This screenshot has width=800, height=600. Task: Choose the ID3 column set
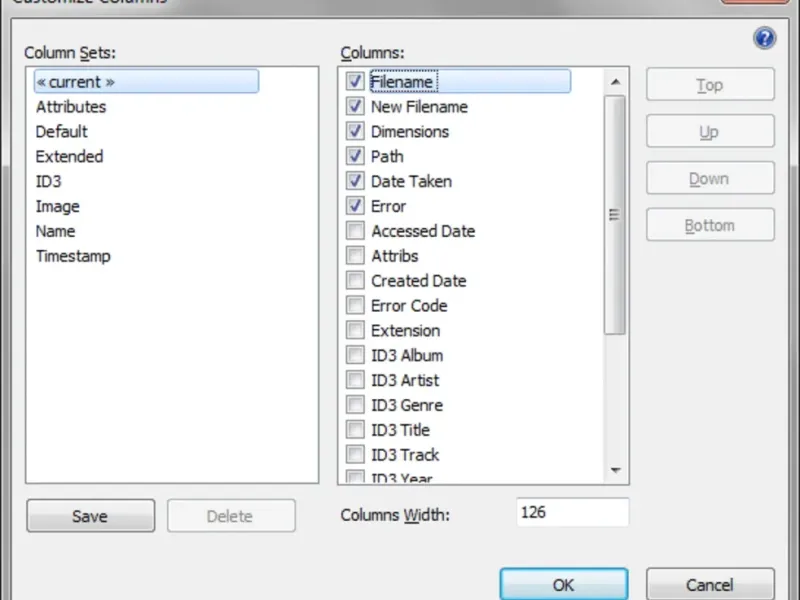pyautogui.click(x=48, y=181)
